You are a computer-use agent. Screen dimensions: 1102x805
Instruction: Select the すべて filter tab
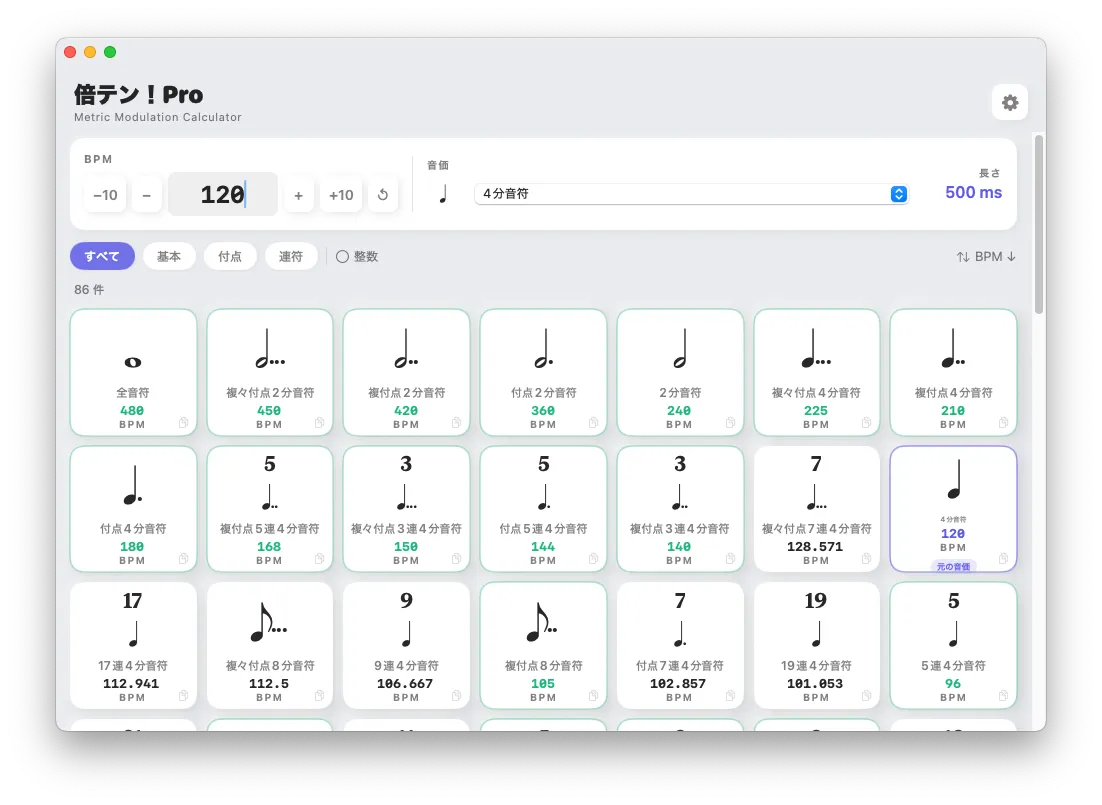pos(102,256)
